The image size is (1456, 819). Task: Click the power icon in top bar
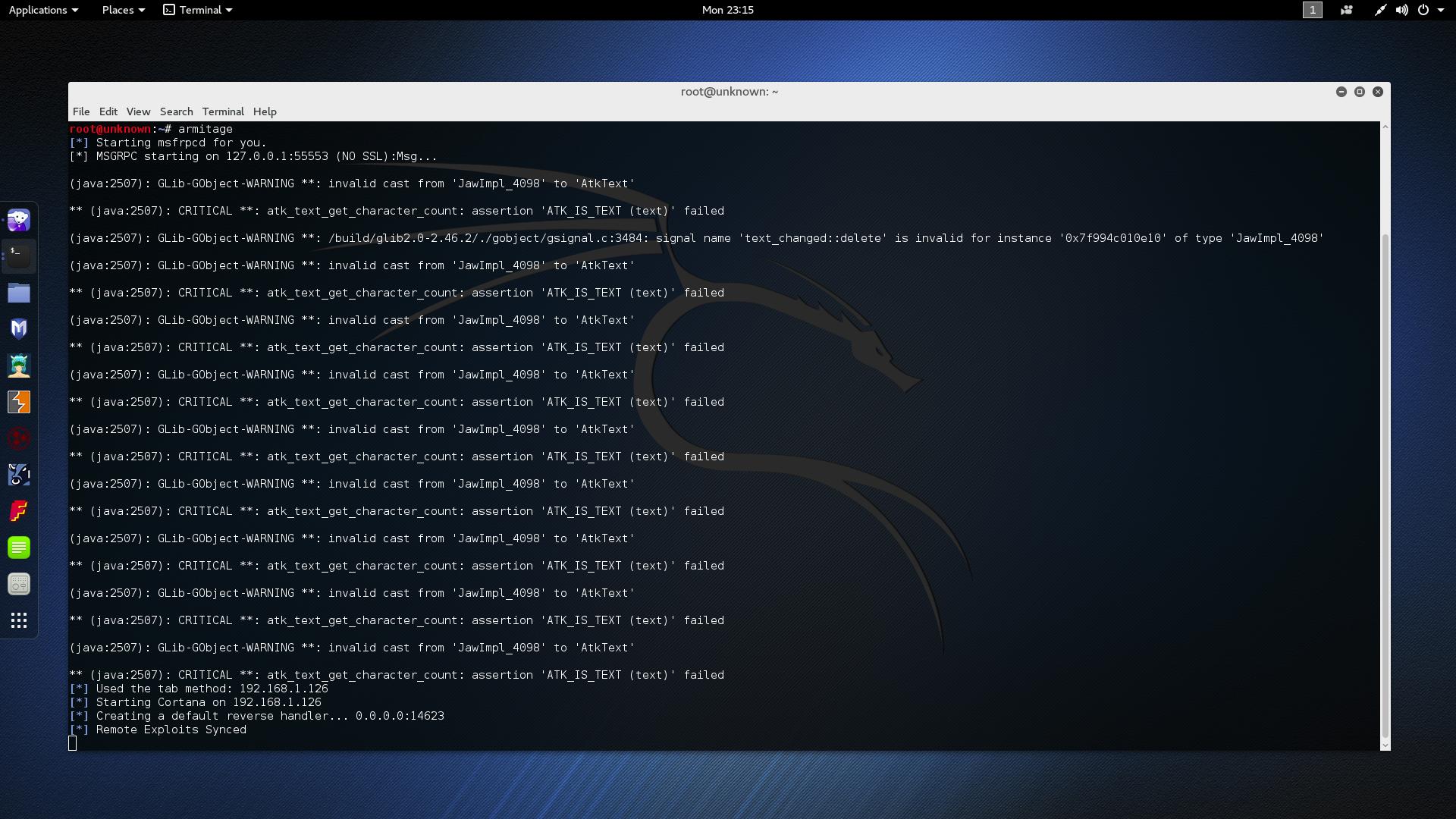point(1423,10)
